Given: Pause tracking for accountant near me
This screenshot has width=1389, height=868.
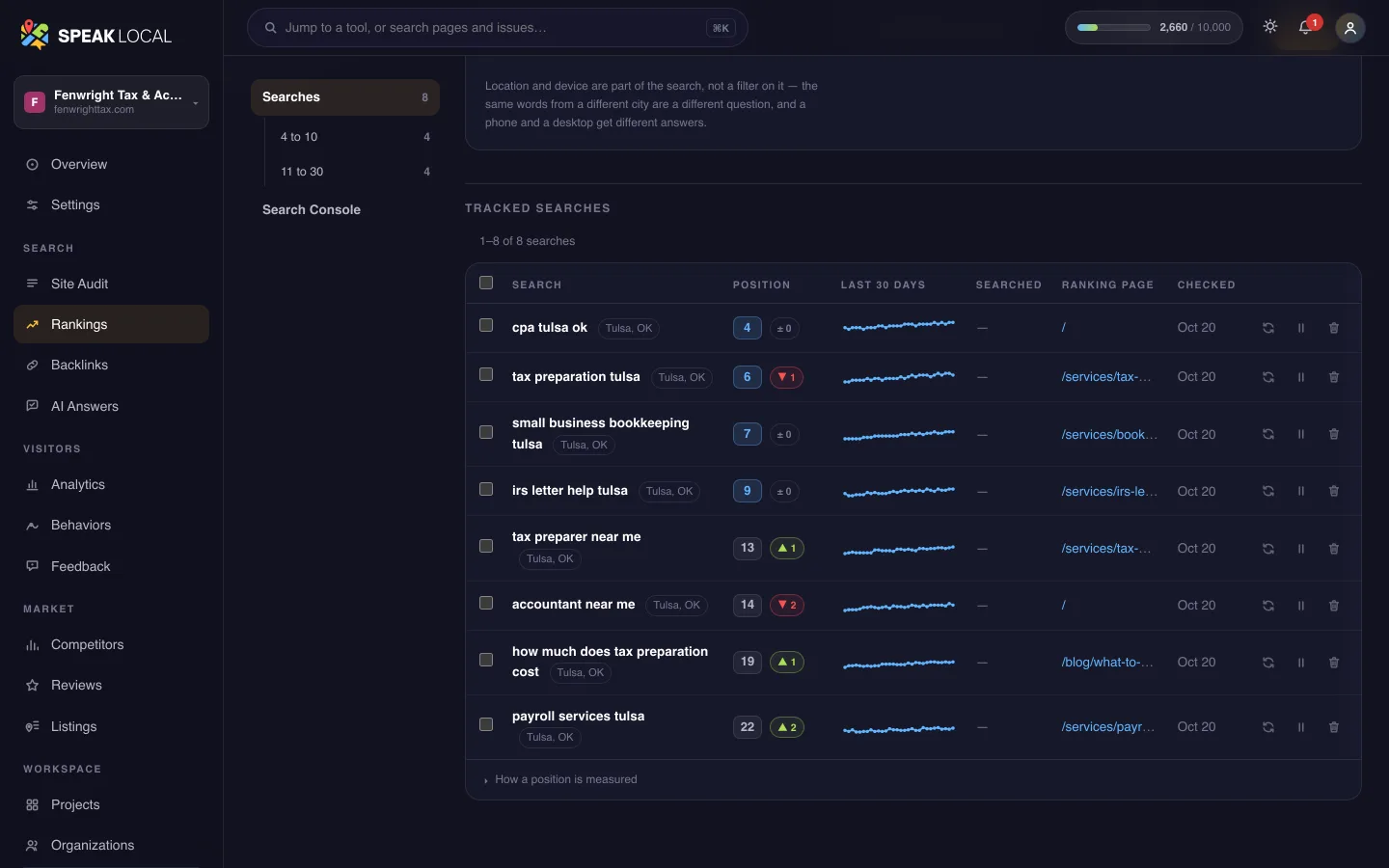Looking at the screenshot, I should (1301, 606).
